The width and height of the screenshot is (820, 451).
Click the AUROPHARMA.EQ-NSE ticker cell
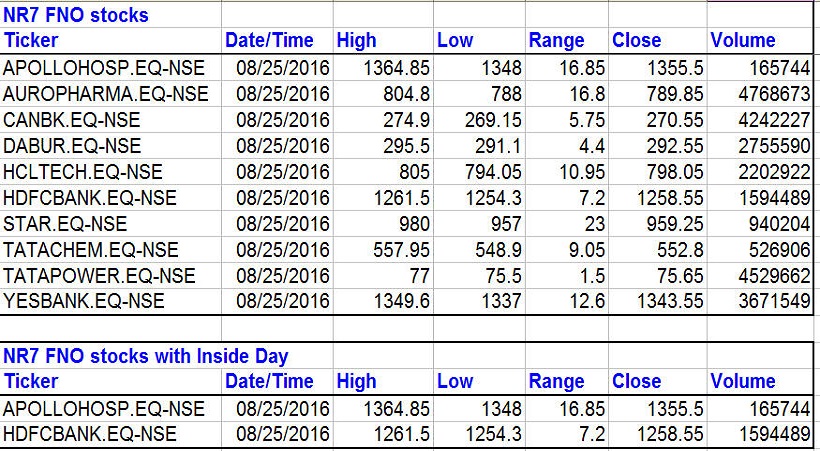pos(106,94)
